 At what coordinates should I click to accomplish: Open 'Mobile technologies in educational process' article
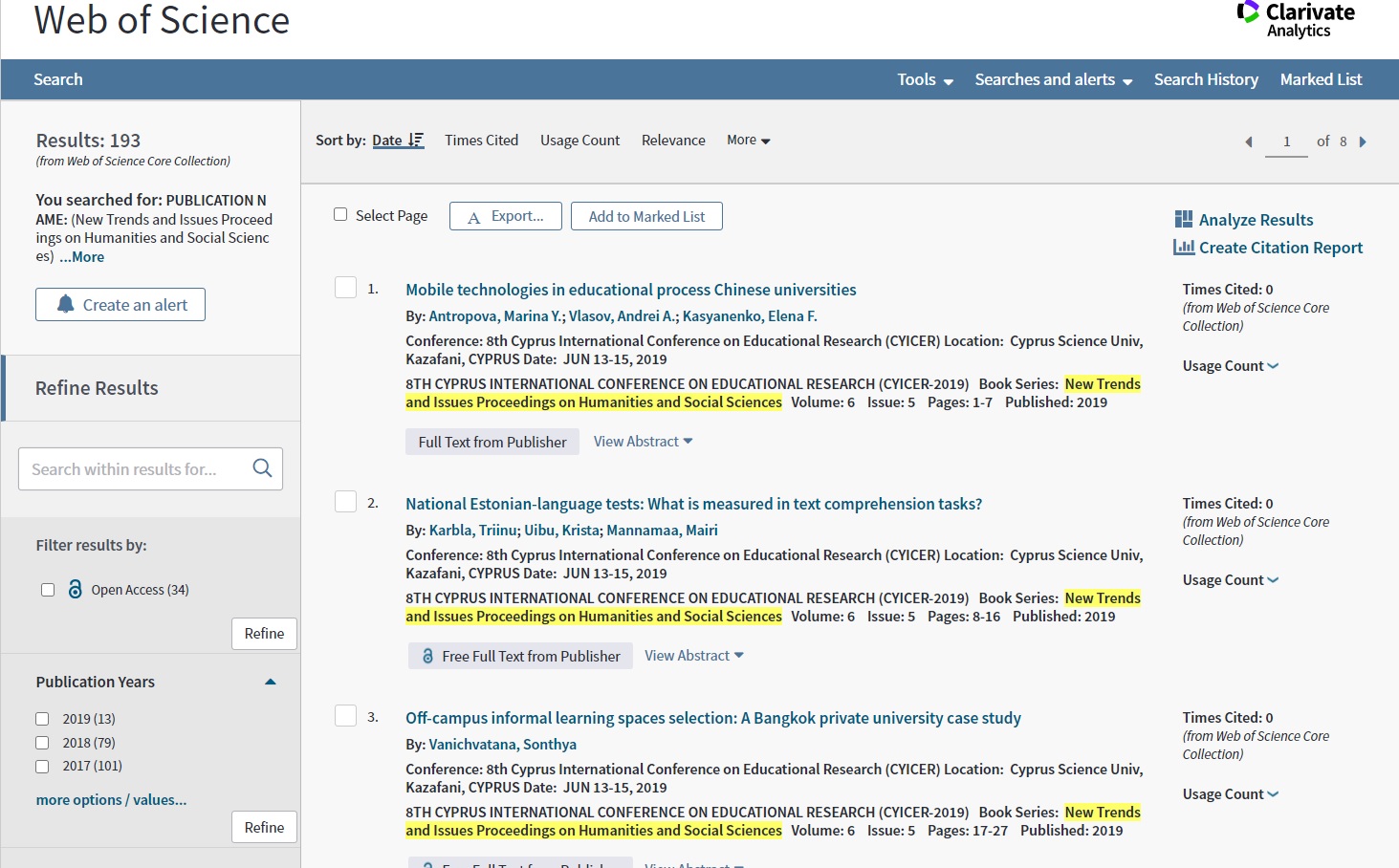(630, 289)
